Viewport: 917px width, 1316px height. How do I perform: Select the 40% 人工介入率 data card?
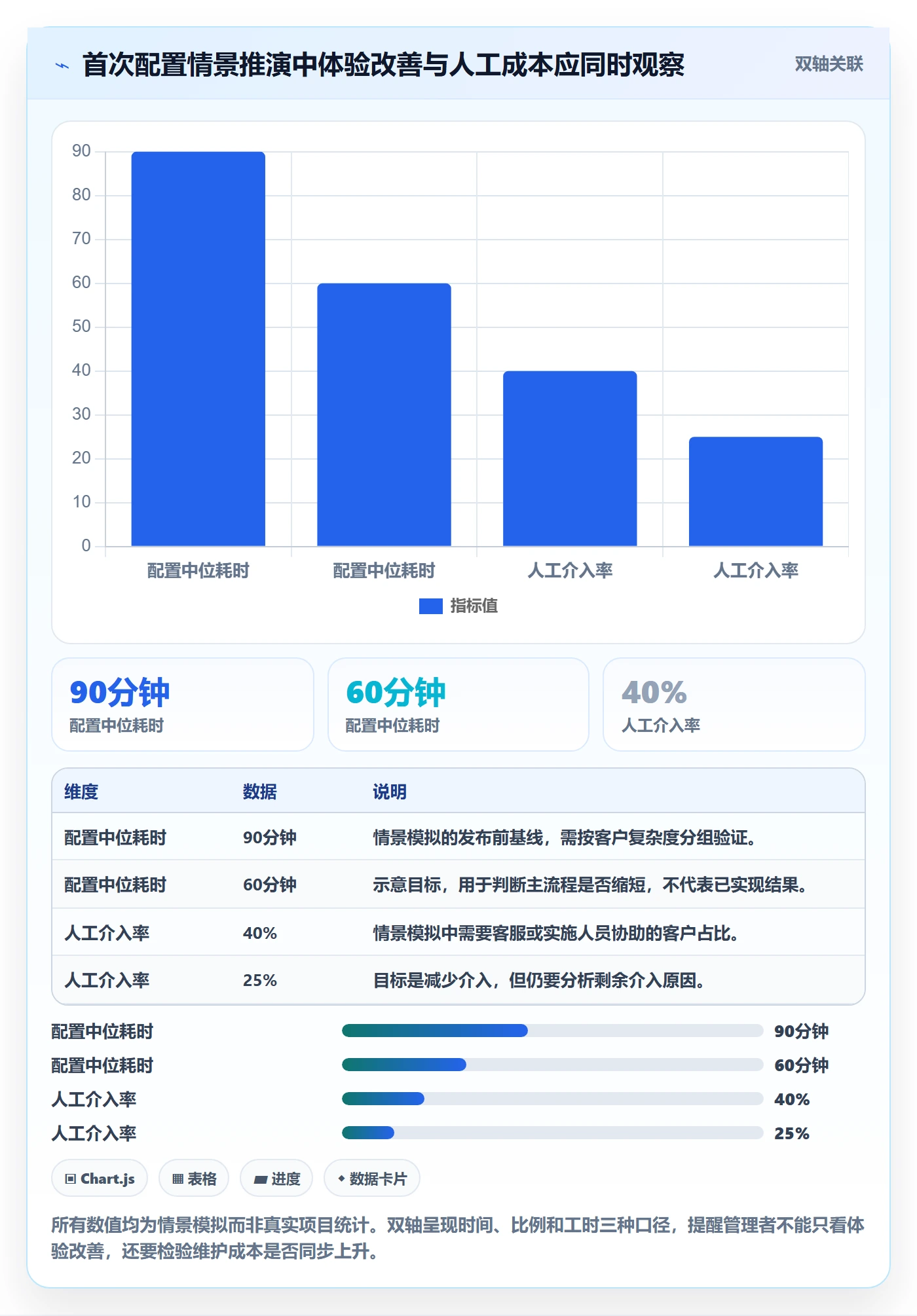(x=734, y=704)
